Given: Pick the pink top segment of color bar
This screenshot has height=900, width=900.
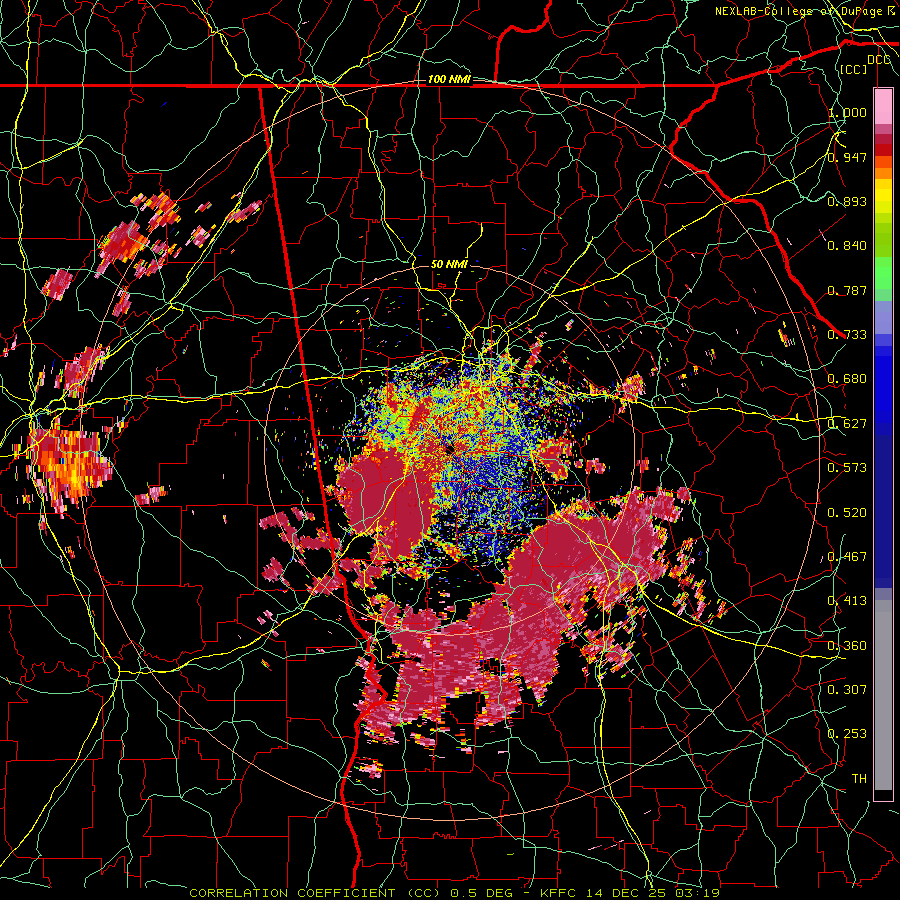Looking at the screenshot, I should pos(883,106).
